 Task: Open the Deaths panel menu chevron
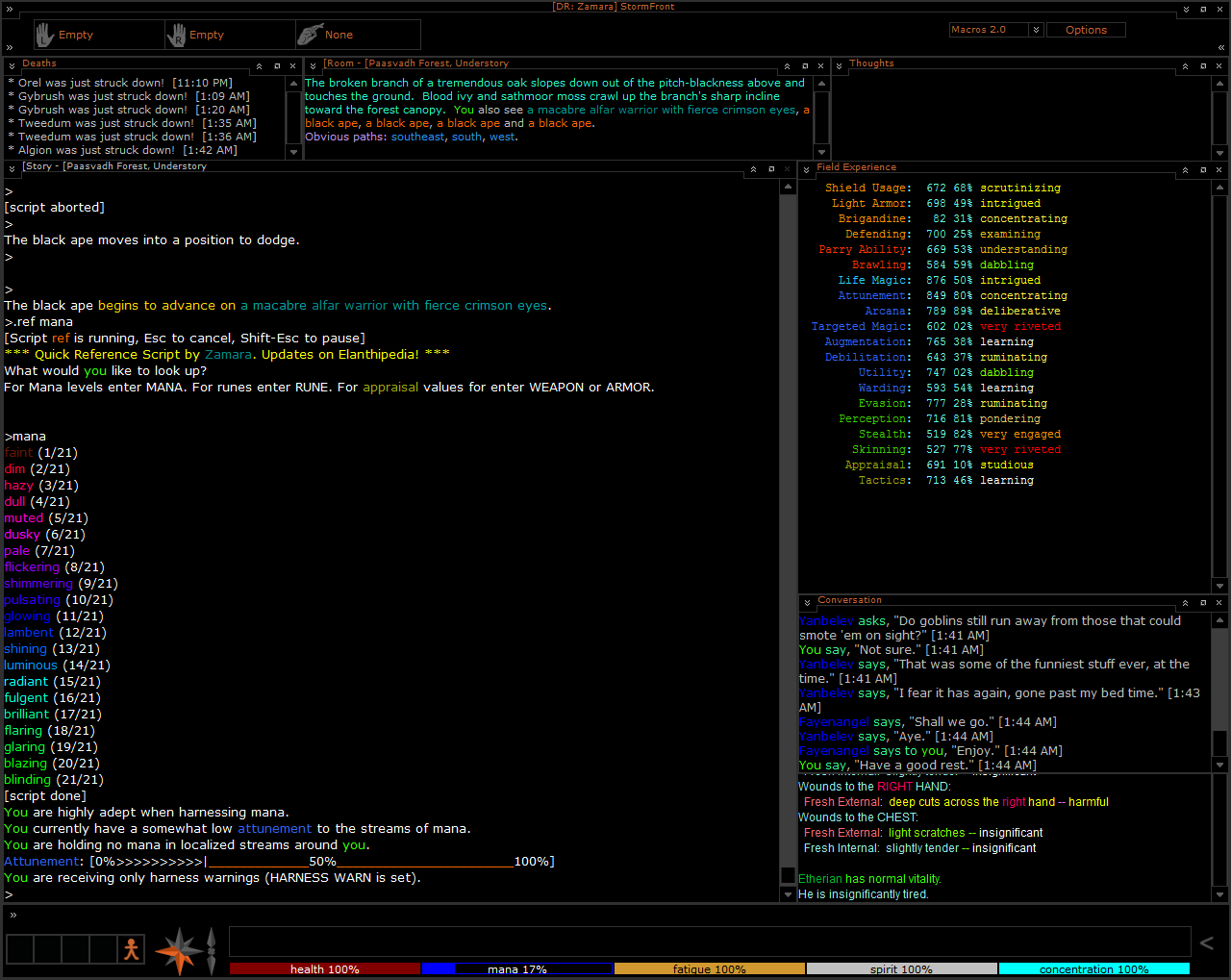[x=13, y=66]
